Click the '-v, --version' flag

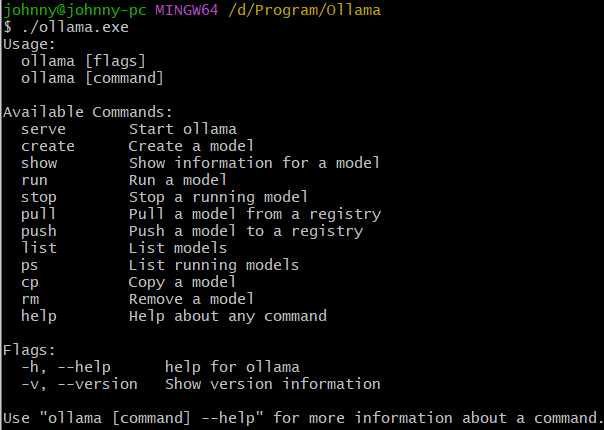pyautogui.click(x=79, y=384)
